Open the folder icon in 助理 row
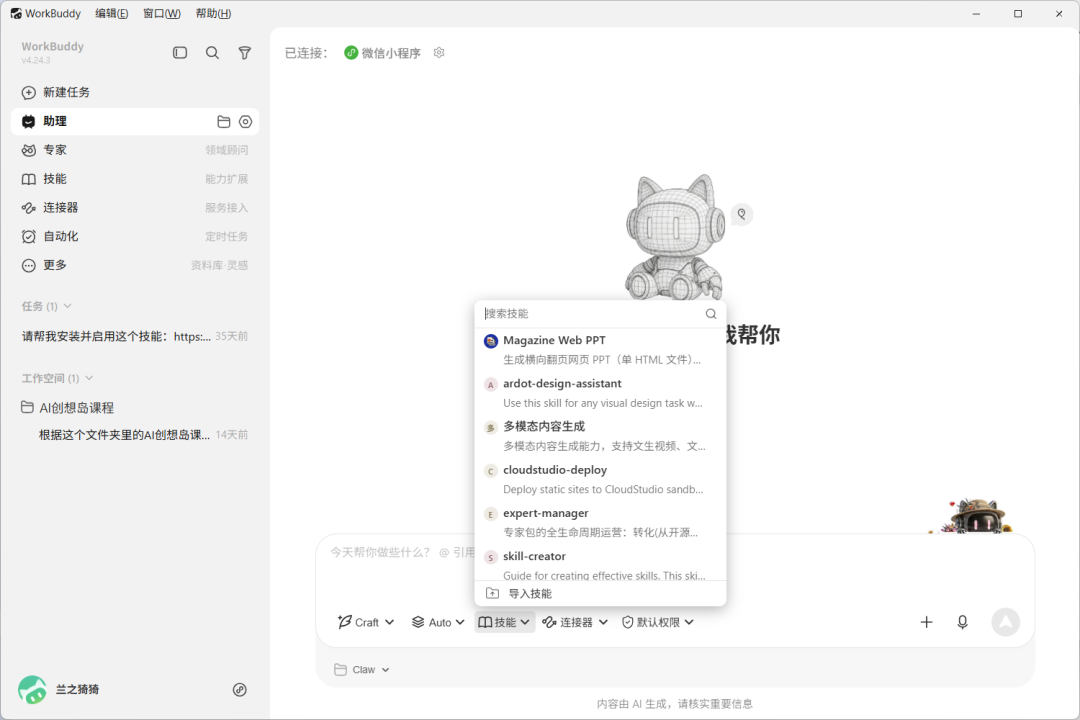 click(x=223, y=122)
